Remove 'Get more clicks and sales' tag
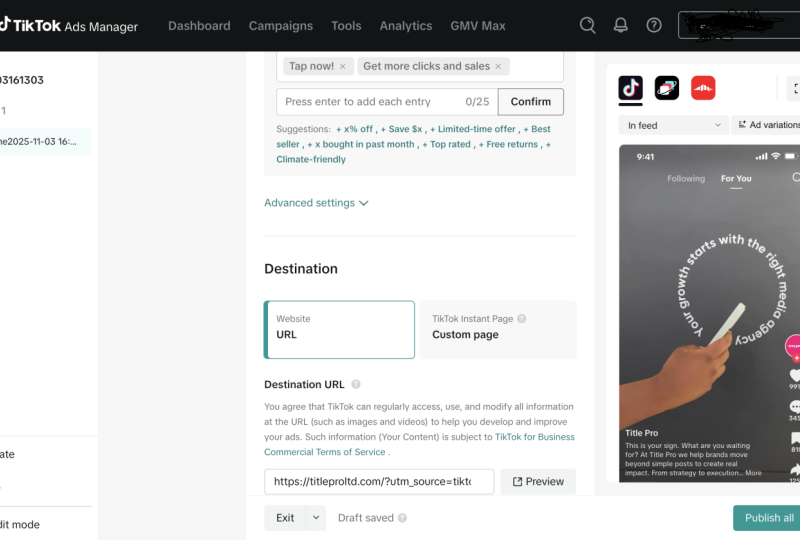The image size is (800, 540). point(498,66)
